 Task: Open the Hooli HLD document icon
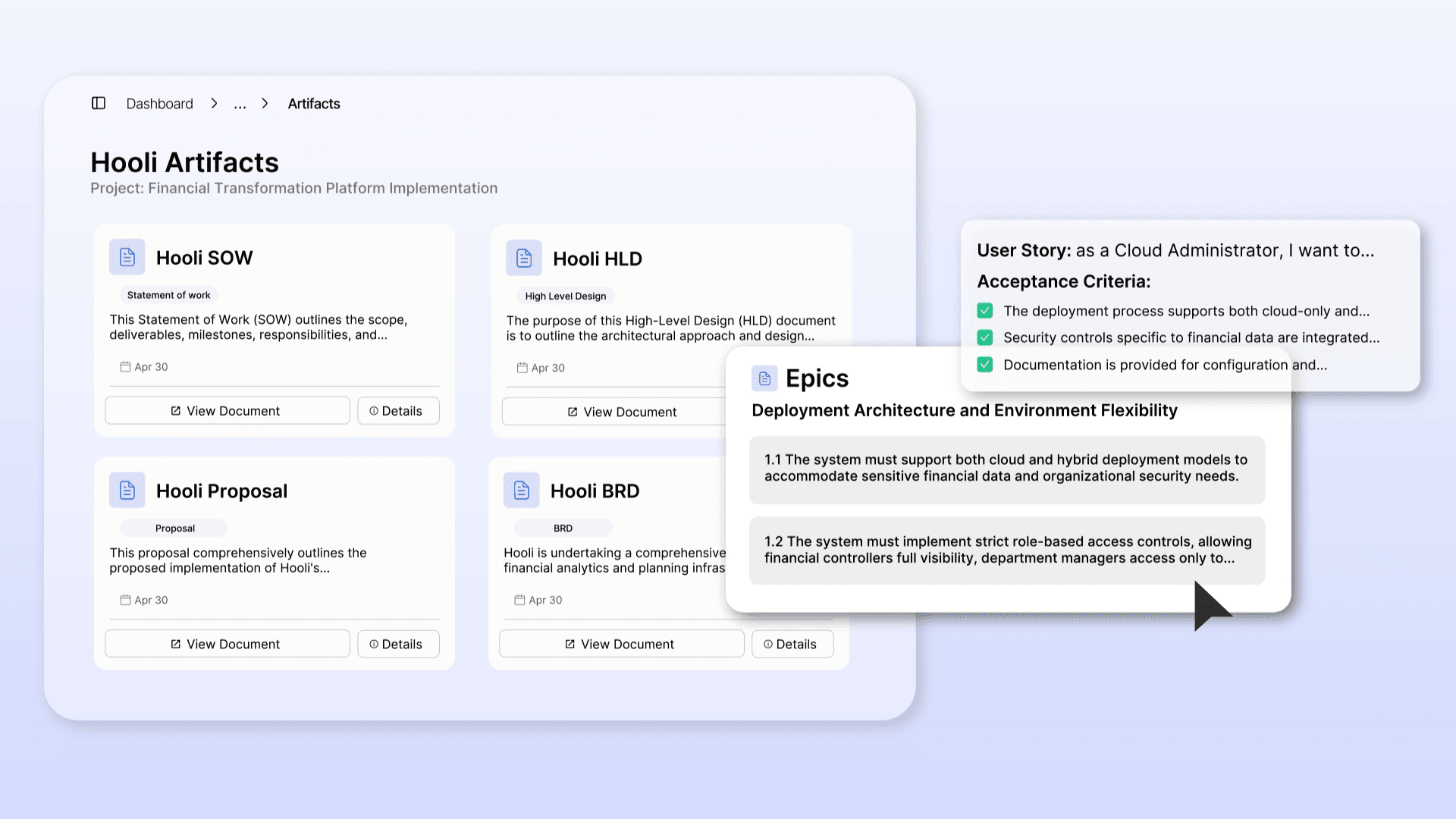click(x=524, y=259)
